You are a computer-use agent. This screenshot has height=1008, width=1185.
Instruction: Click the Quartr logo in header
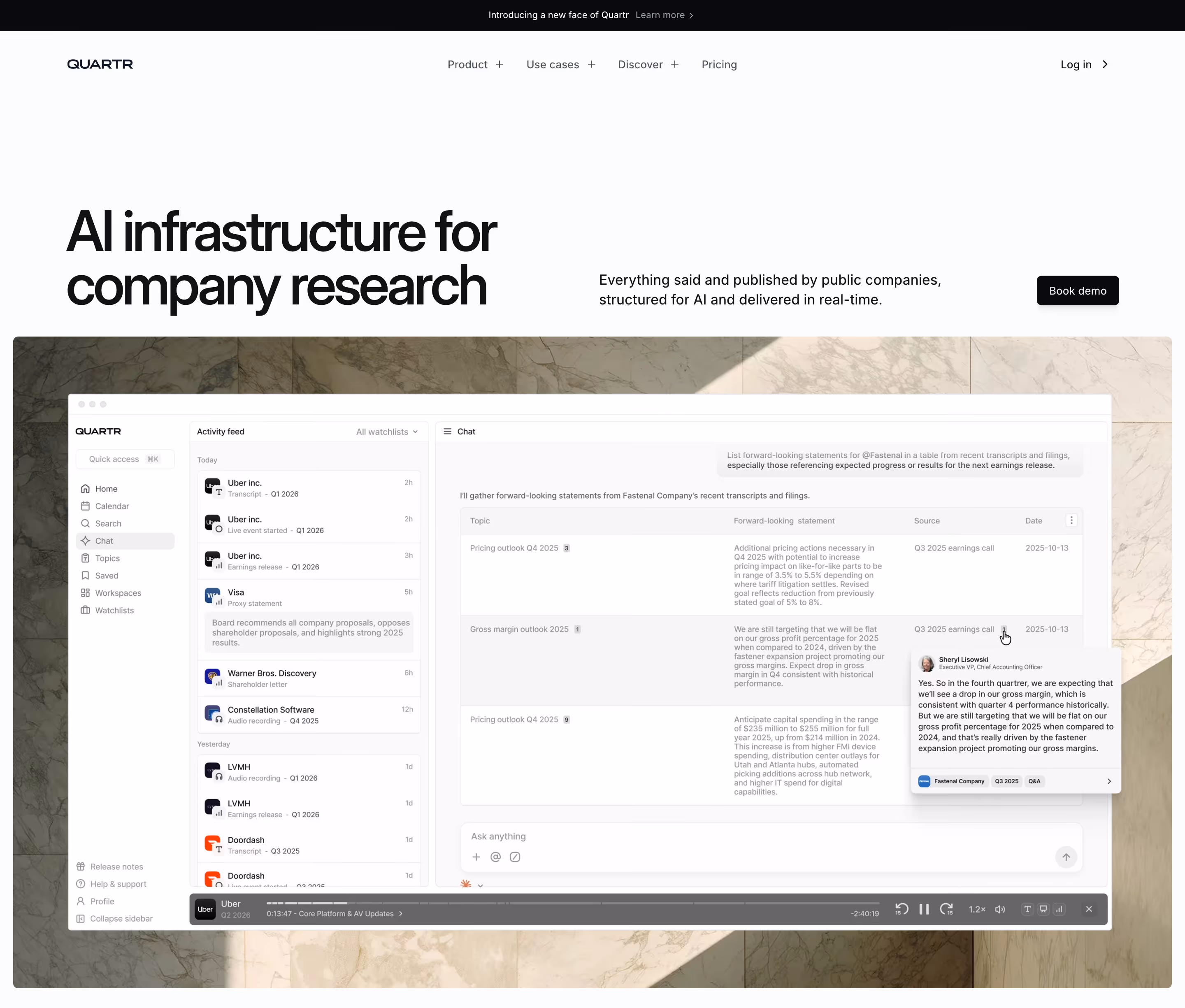tap(100, 64)
